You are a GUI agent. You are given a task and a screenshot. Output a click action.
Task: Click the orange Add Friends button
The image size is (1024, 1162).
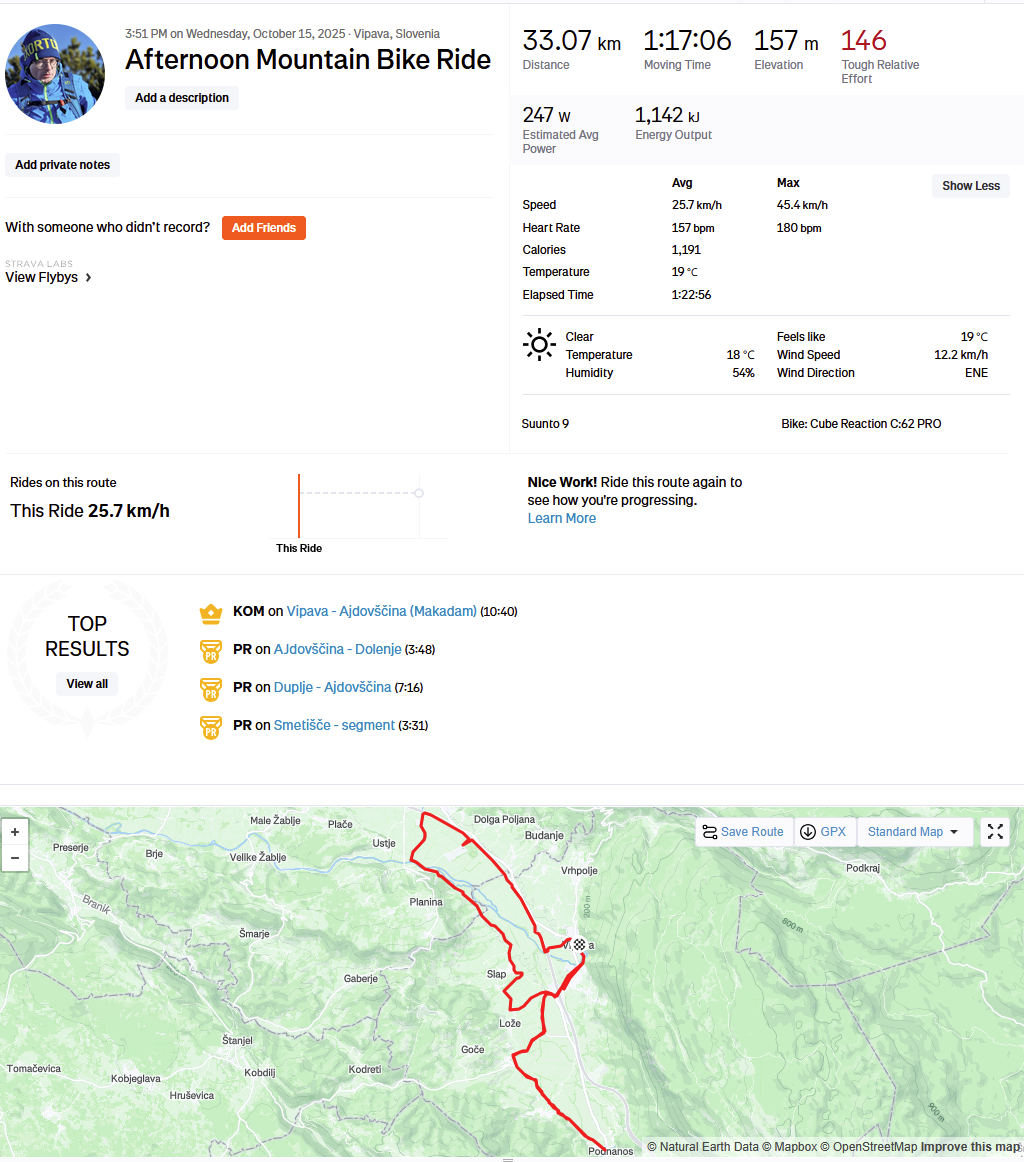pos(264,228)
